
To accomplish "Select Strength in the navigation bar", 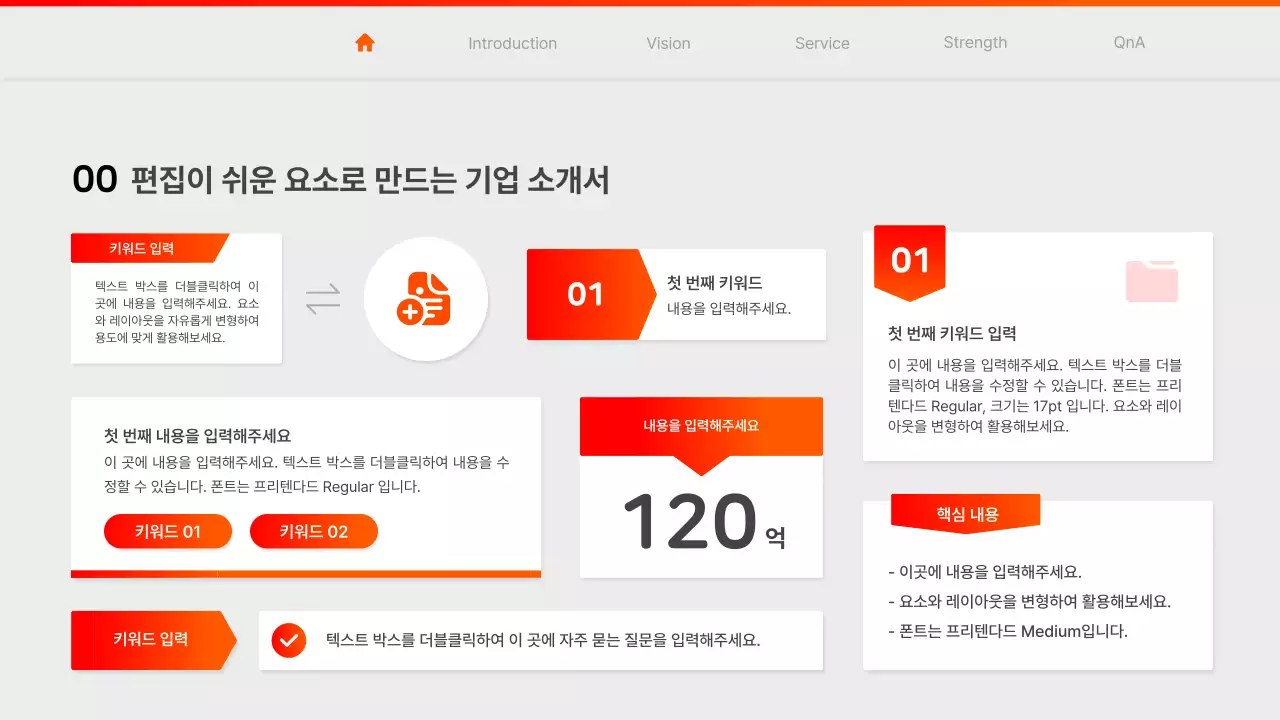I will tap(975, 42).
